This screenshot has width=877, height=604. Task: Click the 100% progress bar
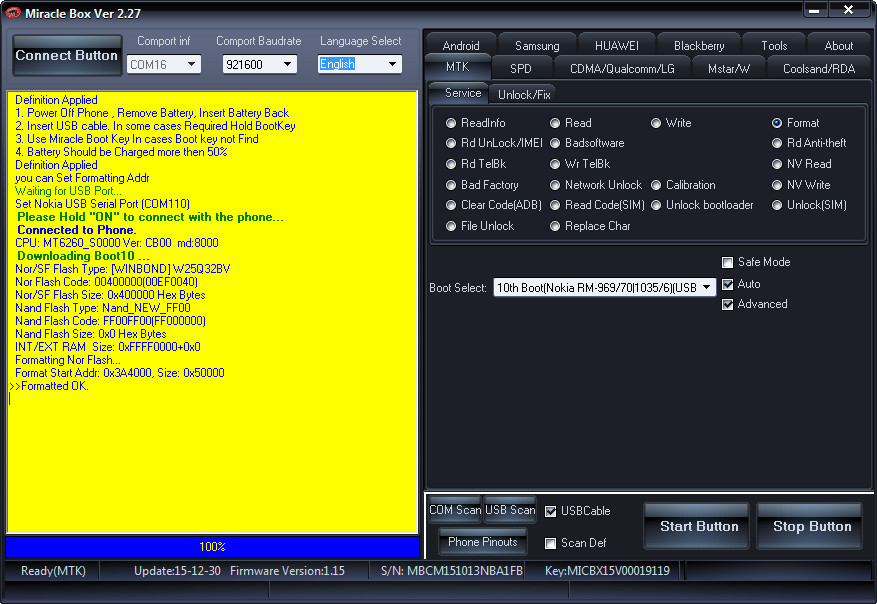(213, 546)
